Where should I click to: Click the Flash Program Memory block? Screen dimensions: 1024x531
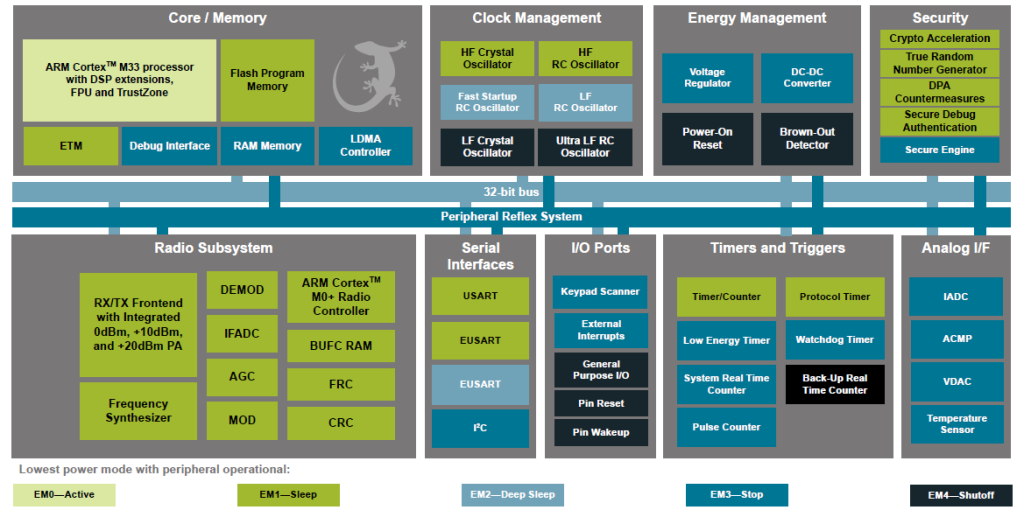pyautogui.click(x=267, y=80)
